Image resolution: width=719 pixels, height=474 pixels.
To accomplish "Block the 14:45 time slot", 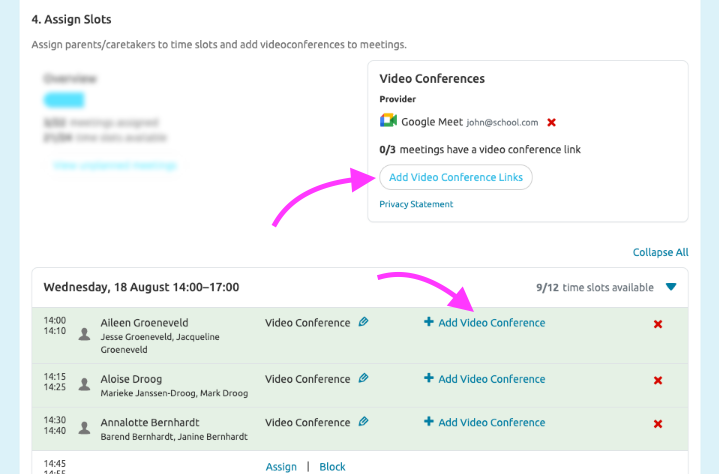I will point(332,467).
